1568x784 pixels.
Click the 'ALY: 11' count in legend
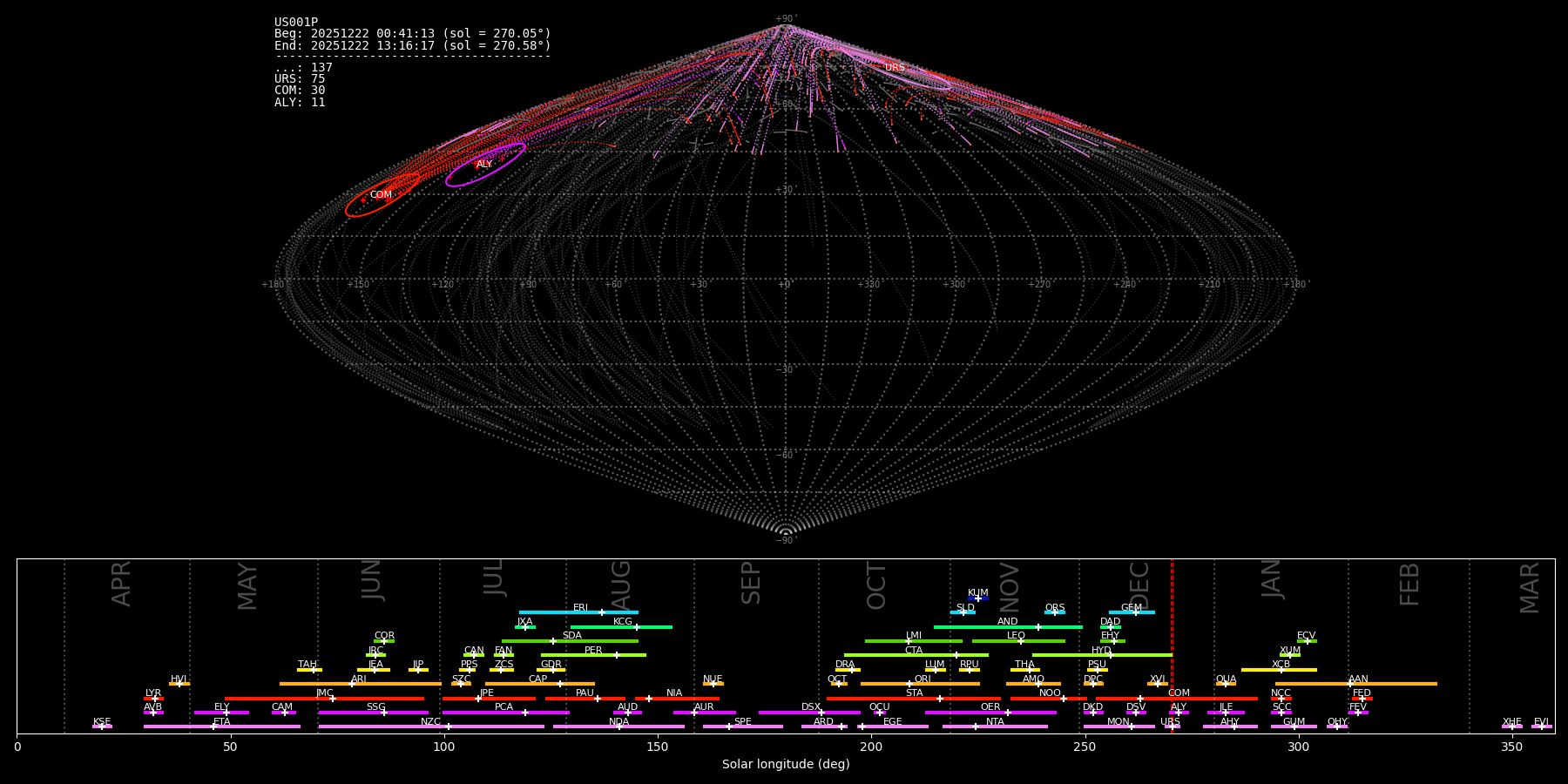300,103
